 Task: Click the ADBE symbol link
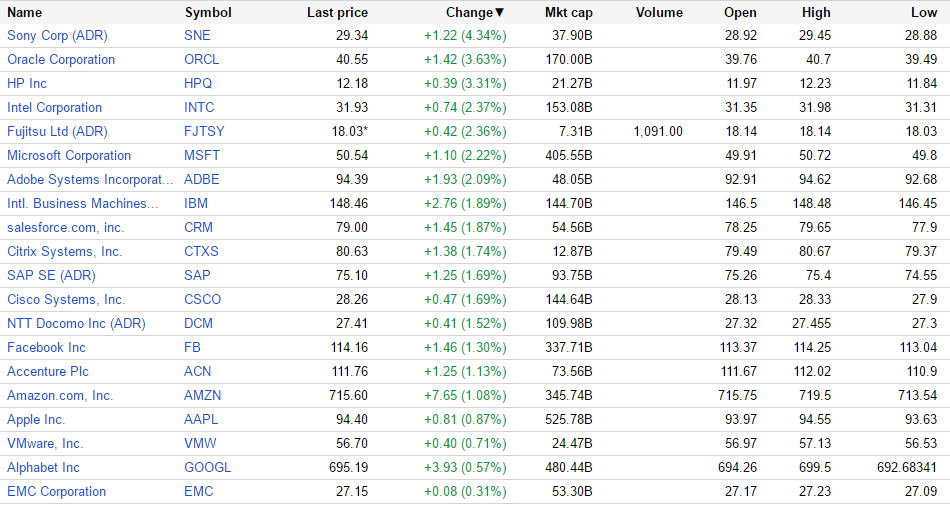(202, 179)
